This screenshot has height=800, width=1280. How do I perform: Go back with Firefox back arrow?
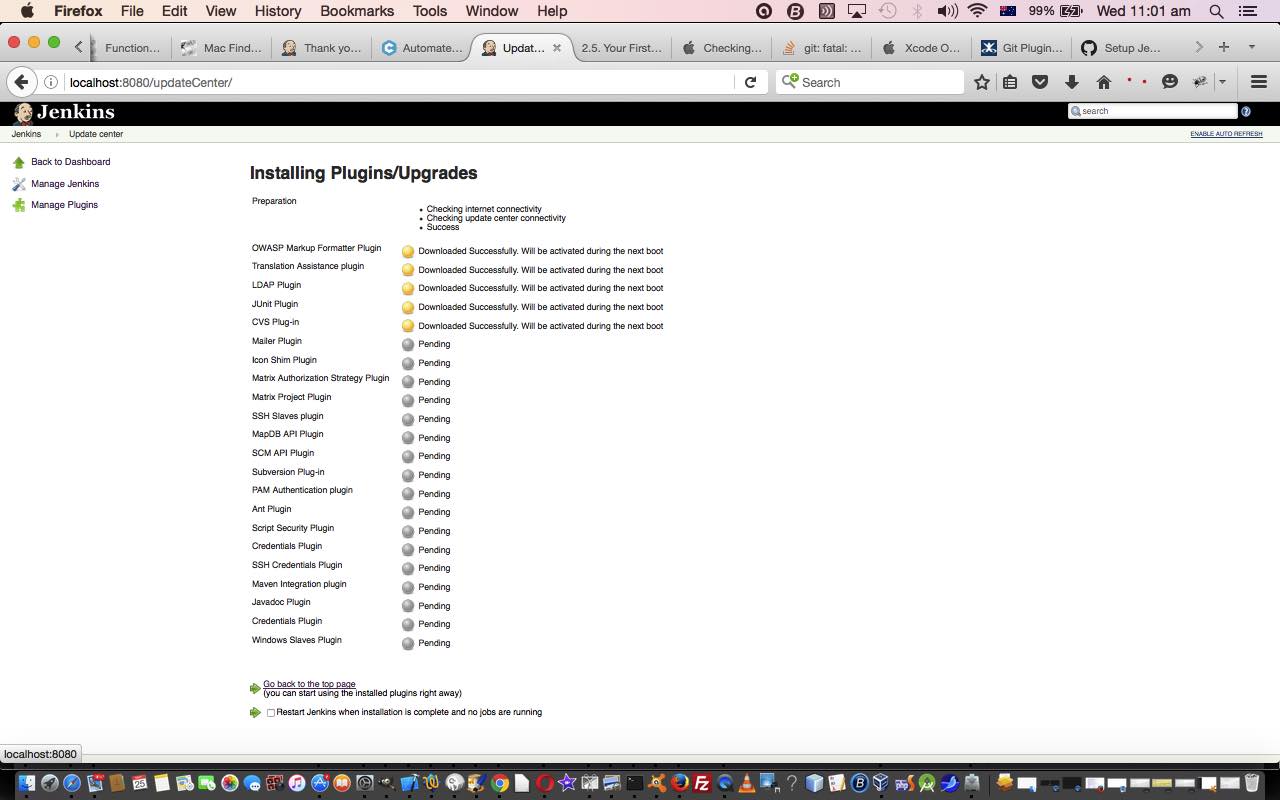pyautogui.click(x=22, y=82)
